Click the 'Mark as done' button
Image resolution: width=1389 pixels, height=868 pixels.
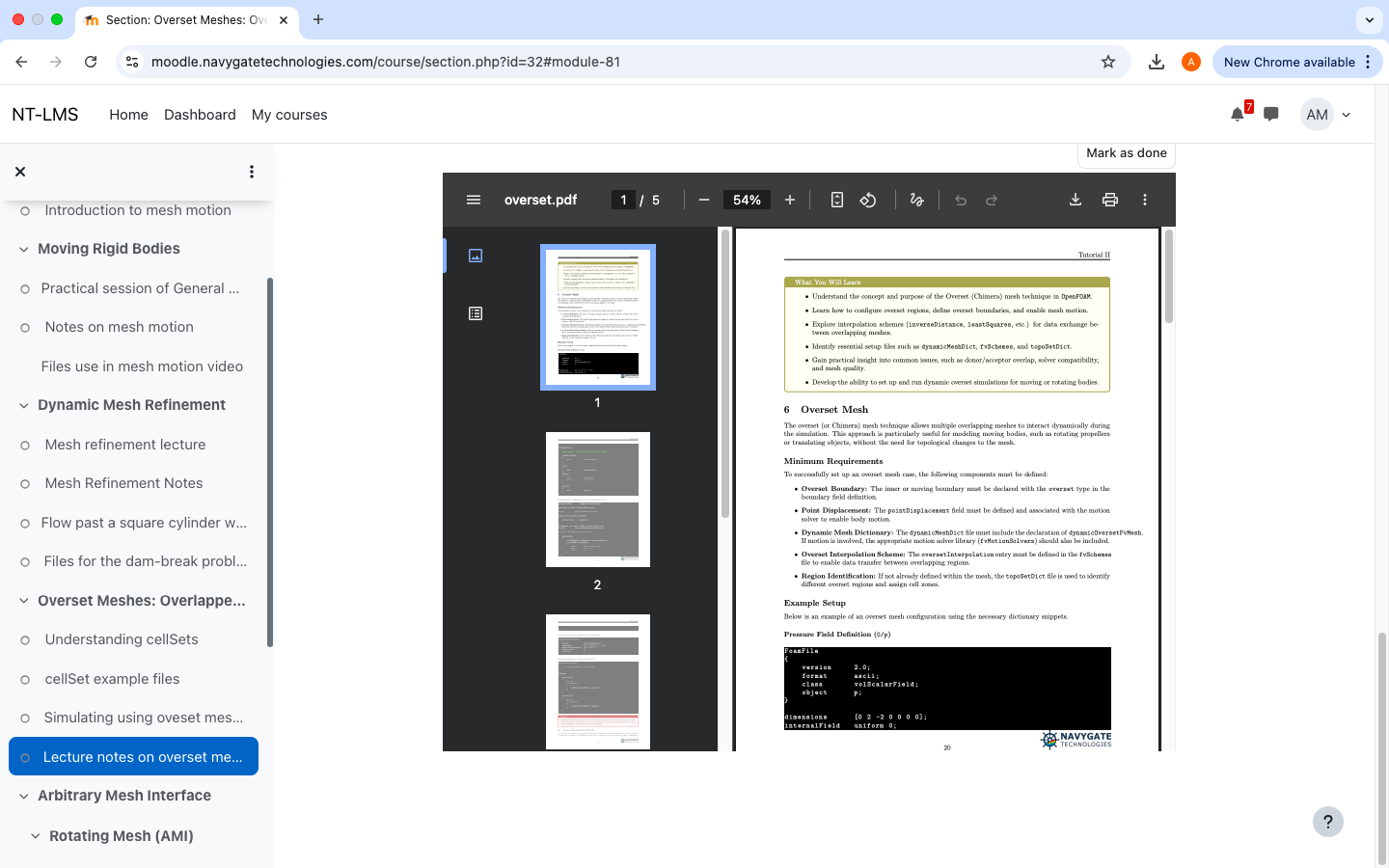point(1126,152)
